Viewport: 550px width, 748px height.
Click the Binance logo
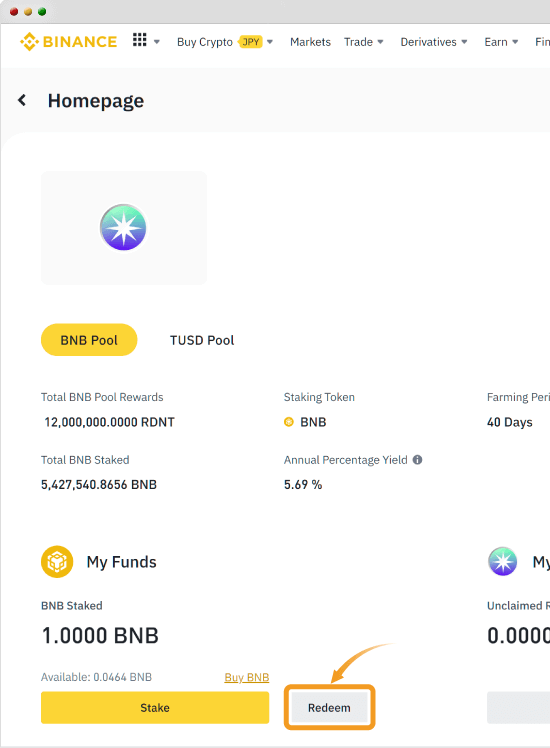(x=68, y=42)
